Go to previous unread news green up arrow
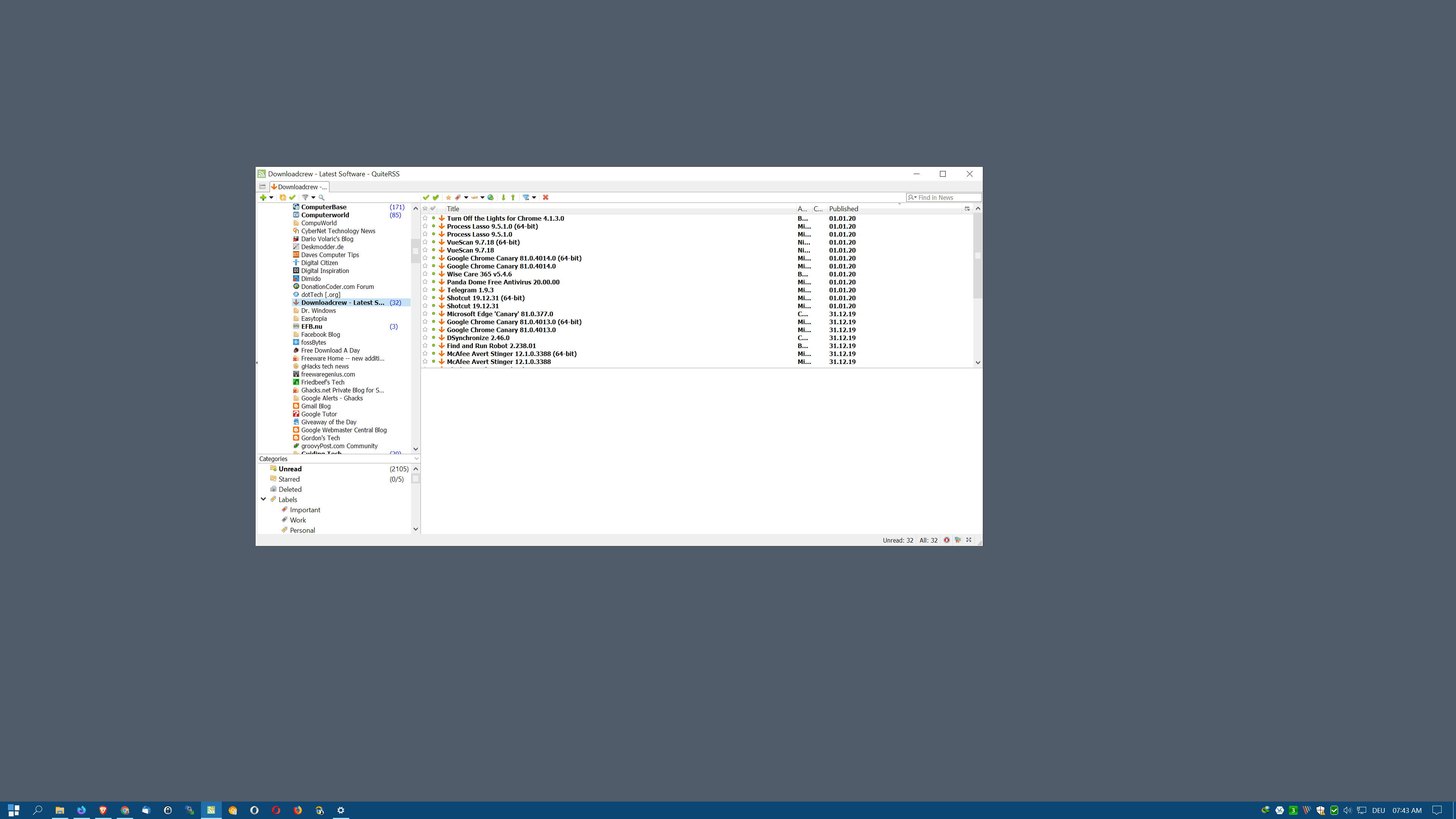 [513, 197]
